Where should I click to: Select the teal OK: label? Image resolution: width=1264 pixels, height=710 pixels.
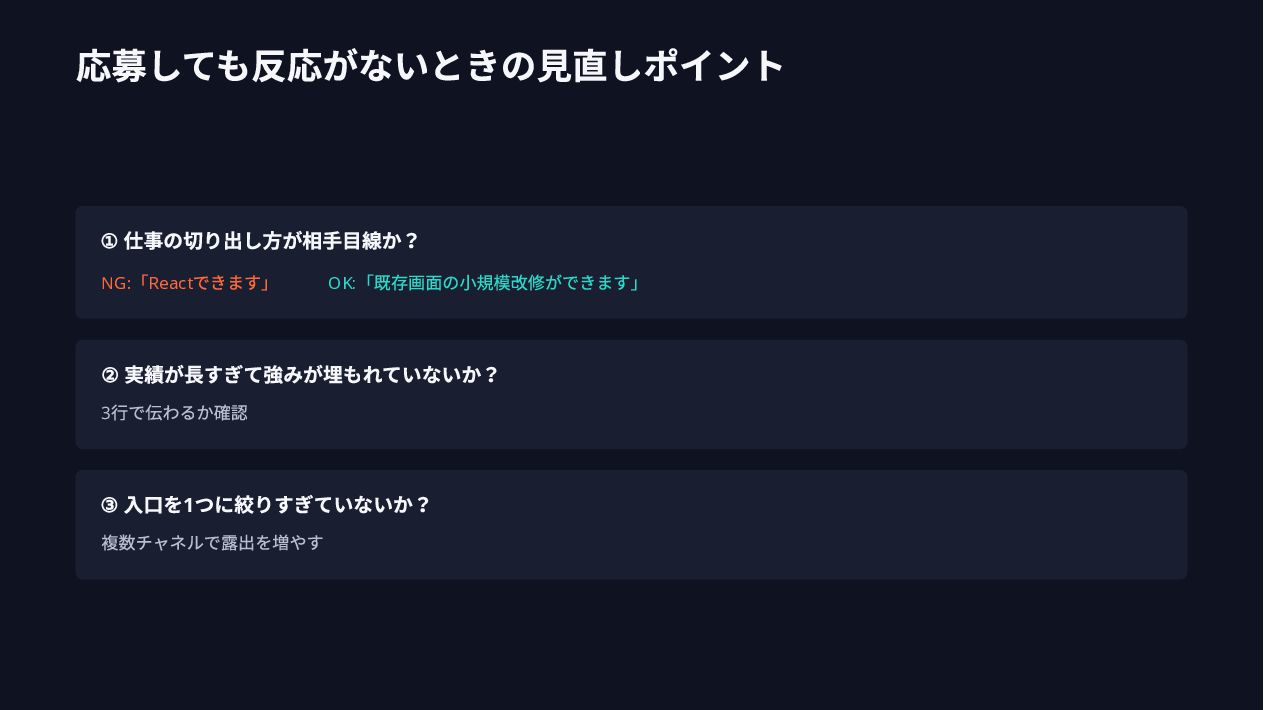[342, 283]
